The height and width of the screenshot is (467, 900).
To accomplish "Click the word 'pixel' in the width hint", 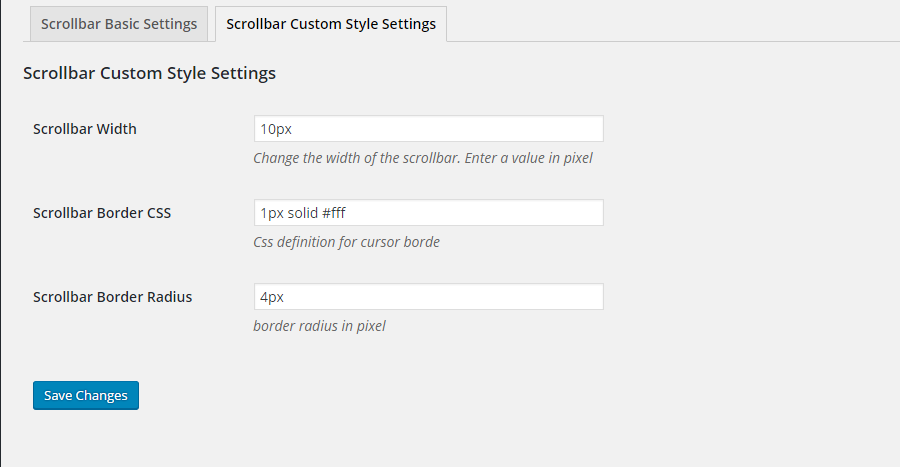I will point(577,158).
